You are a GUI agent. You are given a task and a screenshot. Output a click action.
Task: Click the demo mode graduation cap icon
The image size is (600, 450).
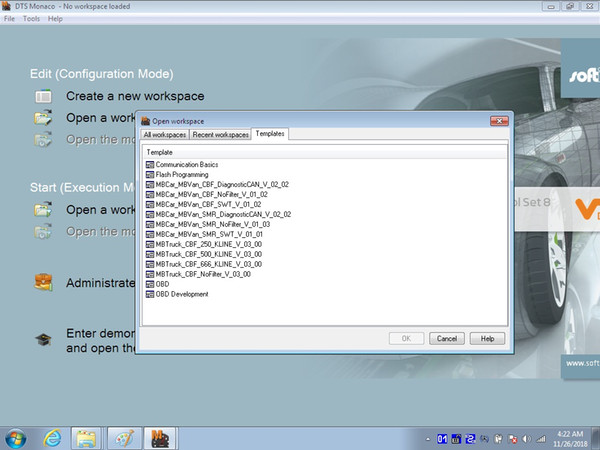[43, 339]
